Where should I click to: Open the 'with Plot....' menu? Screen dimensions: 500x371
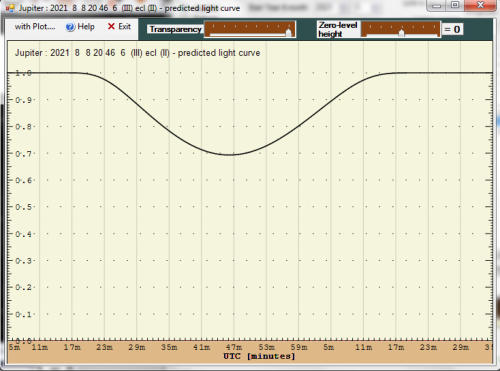click(x=35, y=27)
